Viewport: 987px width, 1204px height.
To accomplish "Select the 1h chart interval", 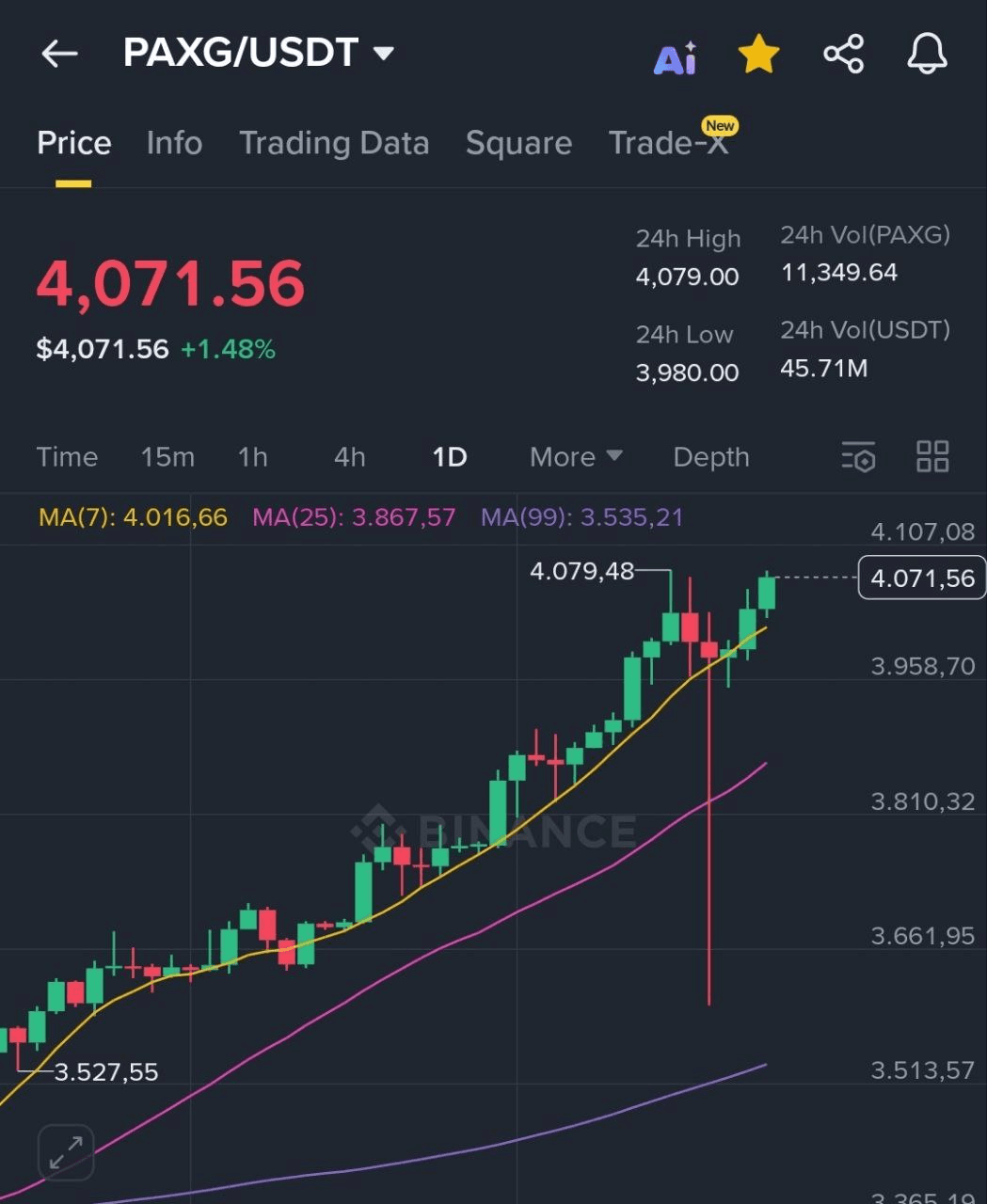I will pos(252,457).
